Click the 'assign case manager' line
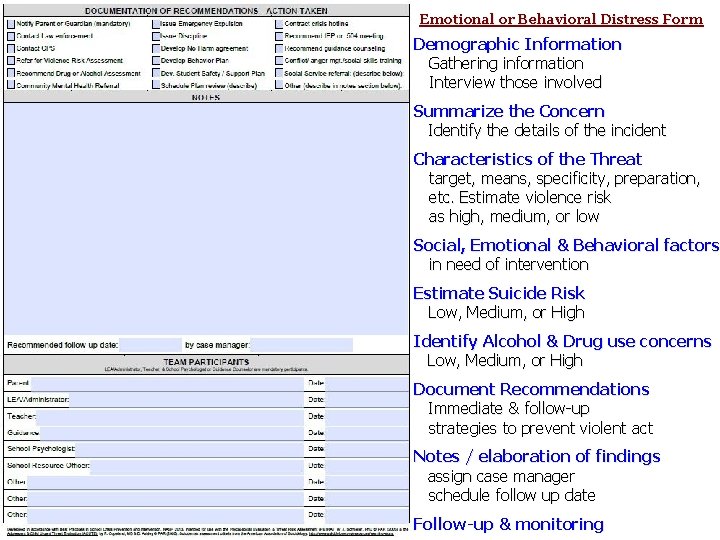The image size is (720, 540). click(x=501, y=477)
